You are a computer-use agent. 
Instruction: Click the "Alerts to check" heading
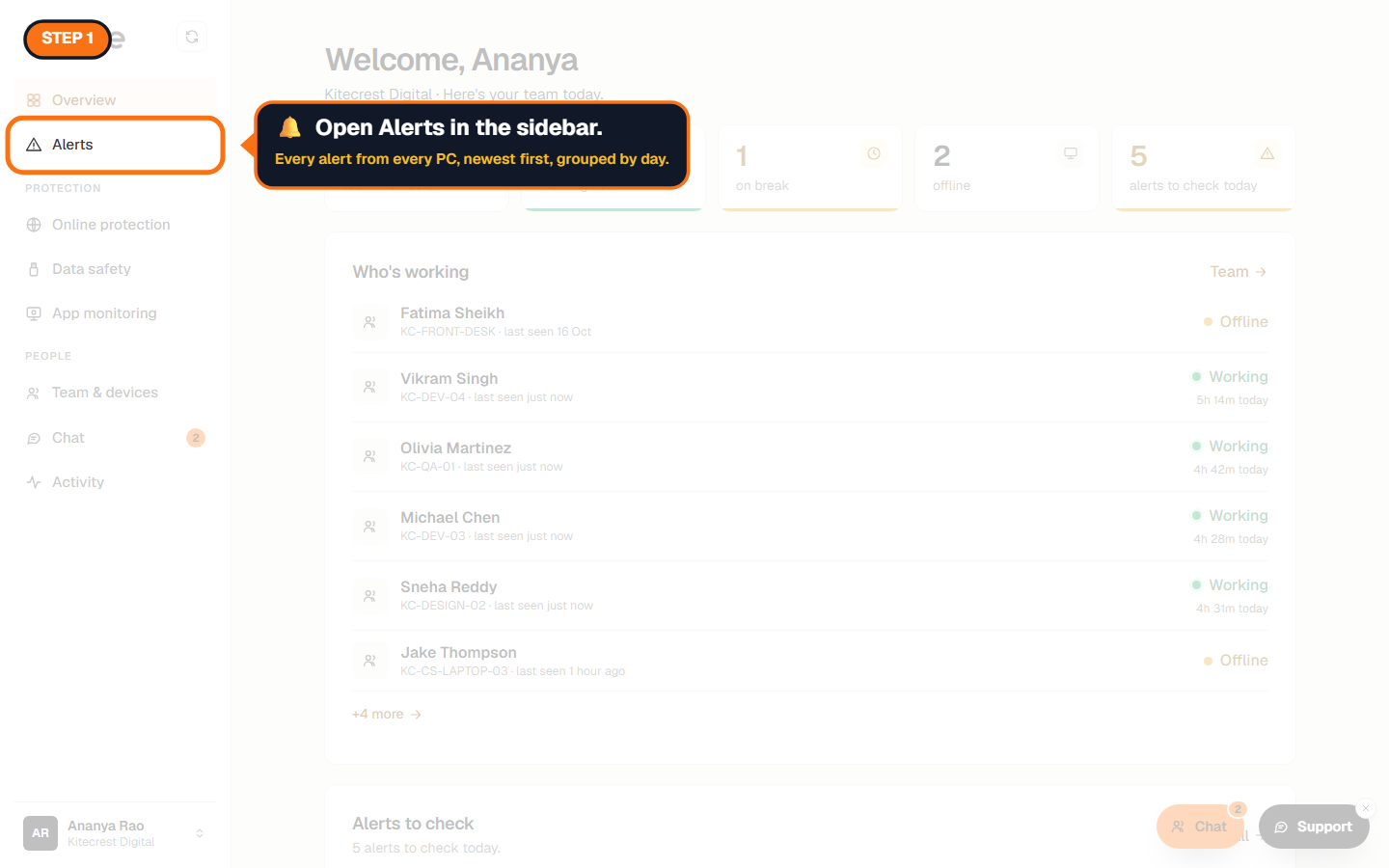pos(413,824)
